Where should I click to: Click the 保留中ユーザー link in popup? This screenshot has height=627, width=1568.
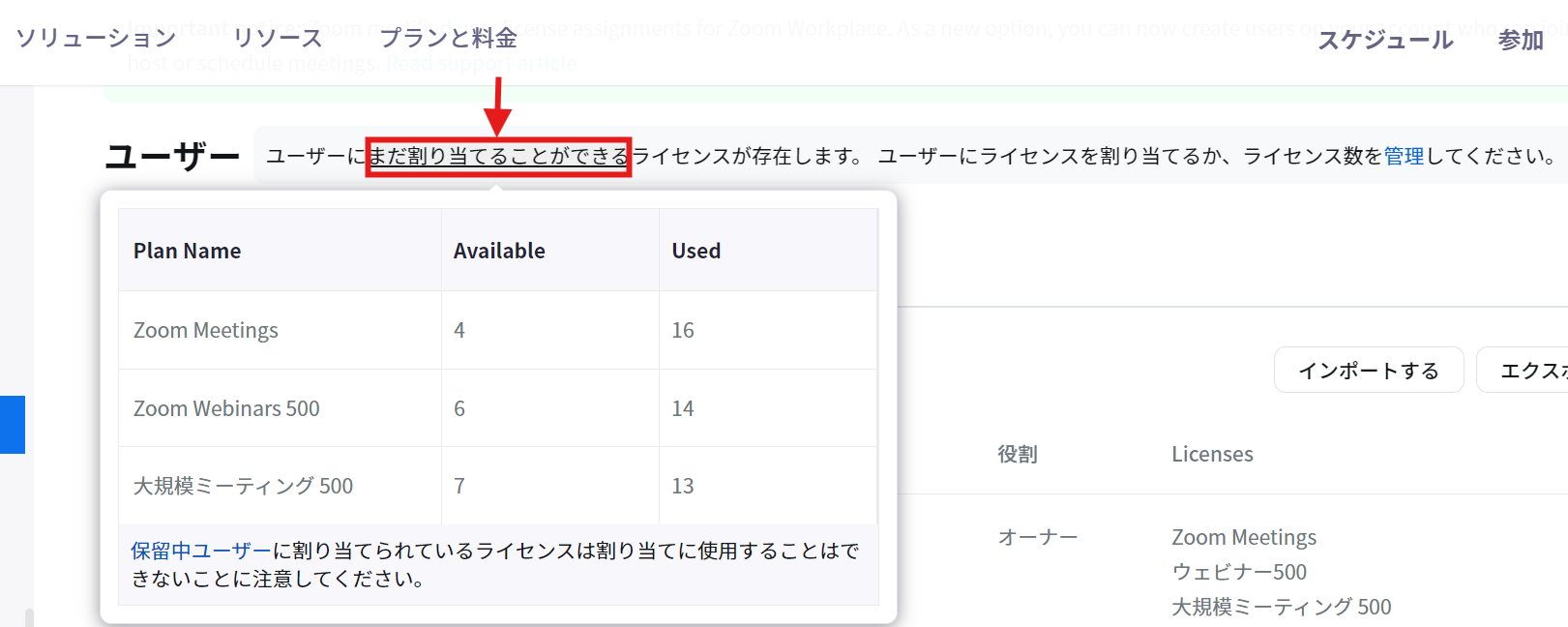pyautogui.click(x=201, y=551)
